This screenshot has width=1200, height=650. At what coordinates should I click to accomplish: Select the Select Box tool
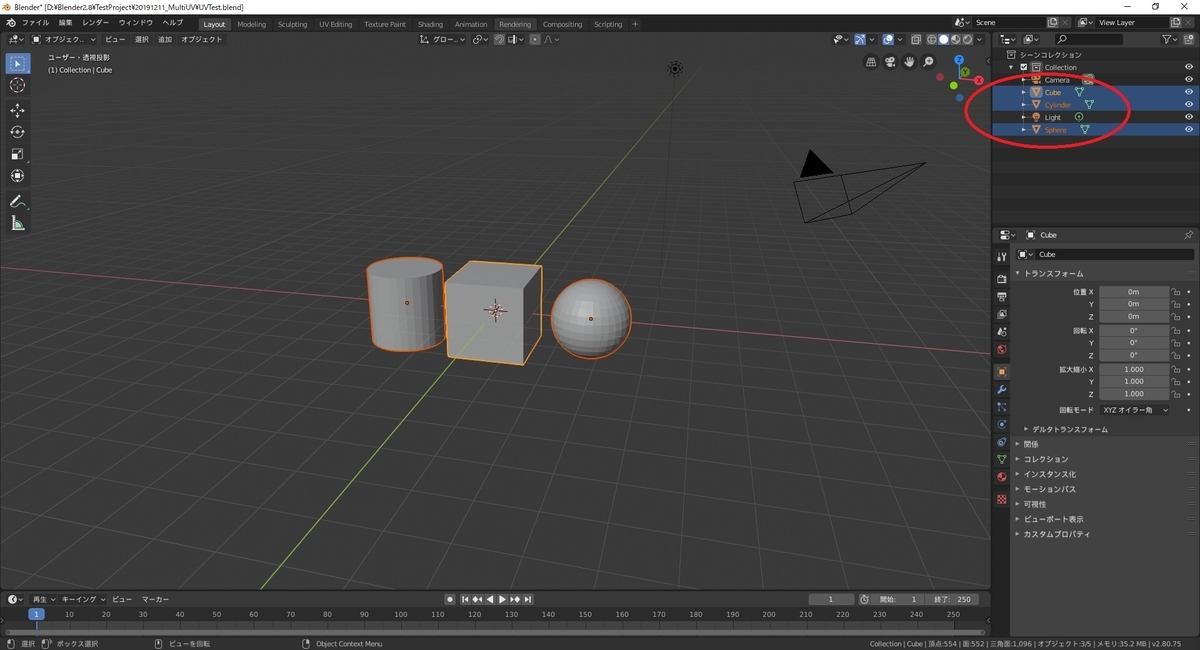pos(17,63)
